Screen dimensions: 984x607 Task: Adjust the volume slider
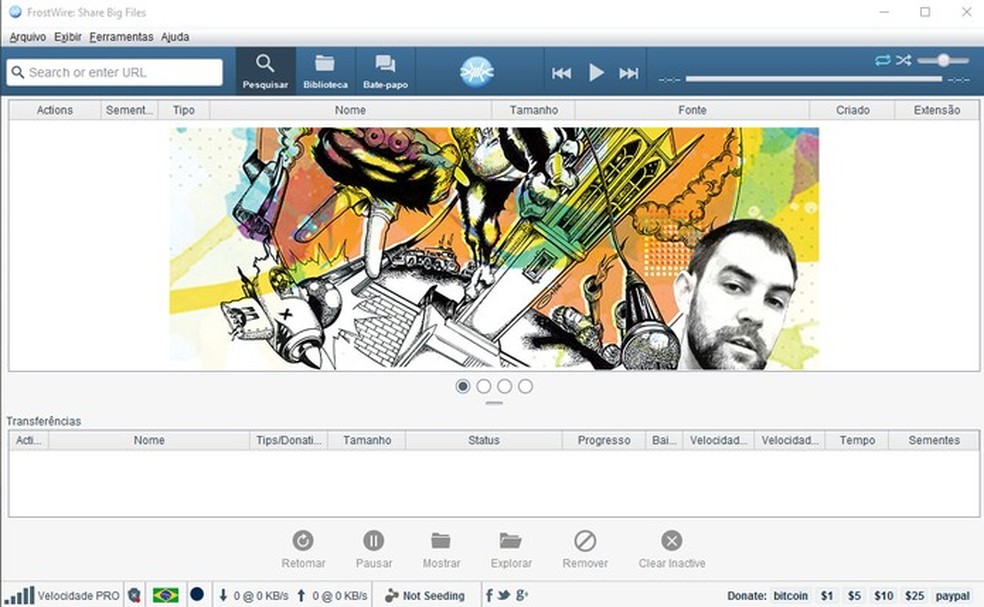[x=943, y=60]
